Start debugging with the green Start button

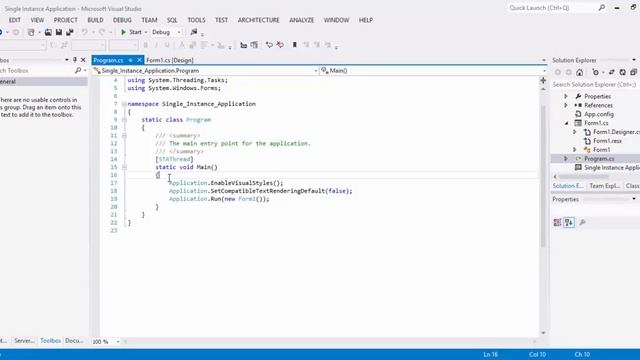click(131, 32)
